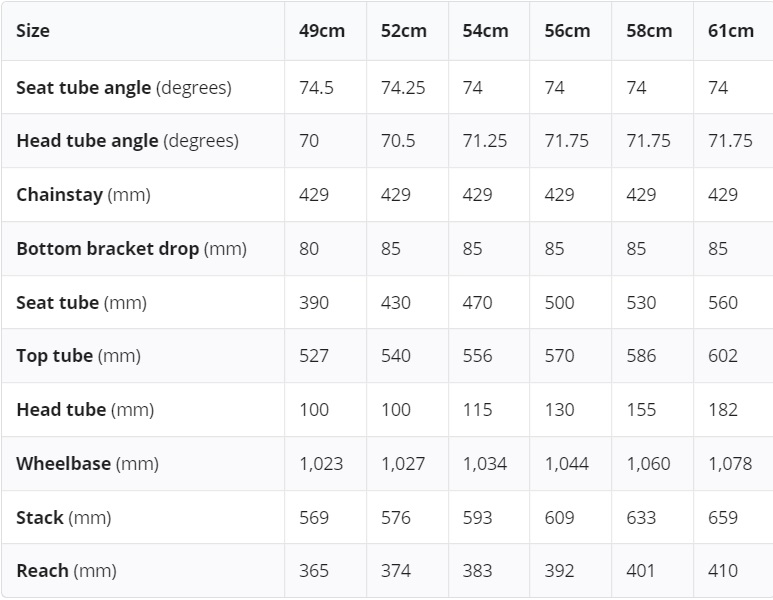
Task: Click the 49cm size column header
Action: click(x=321, y=31)
